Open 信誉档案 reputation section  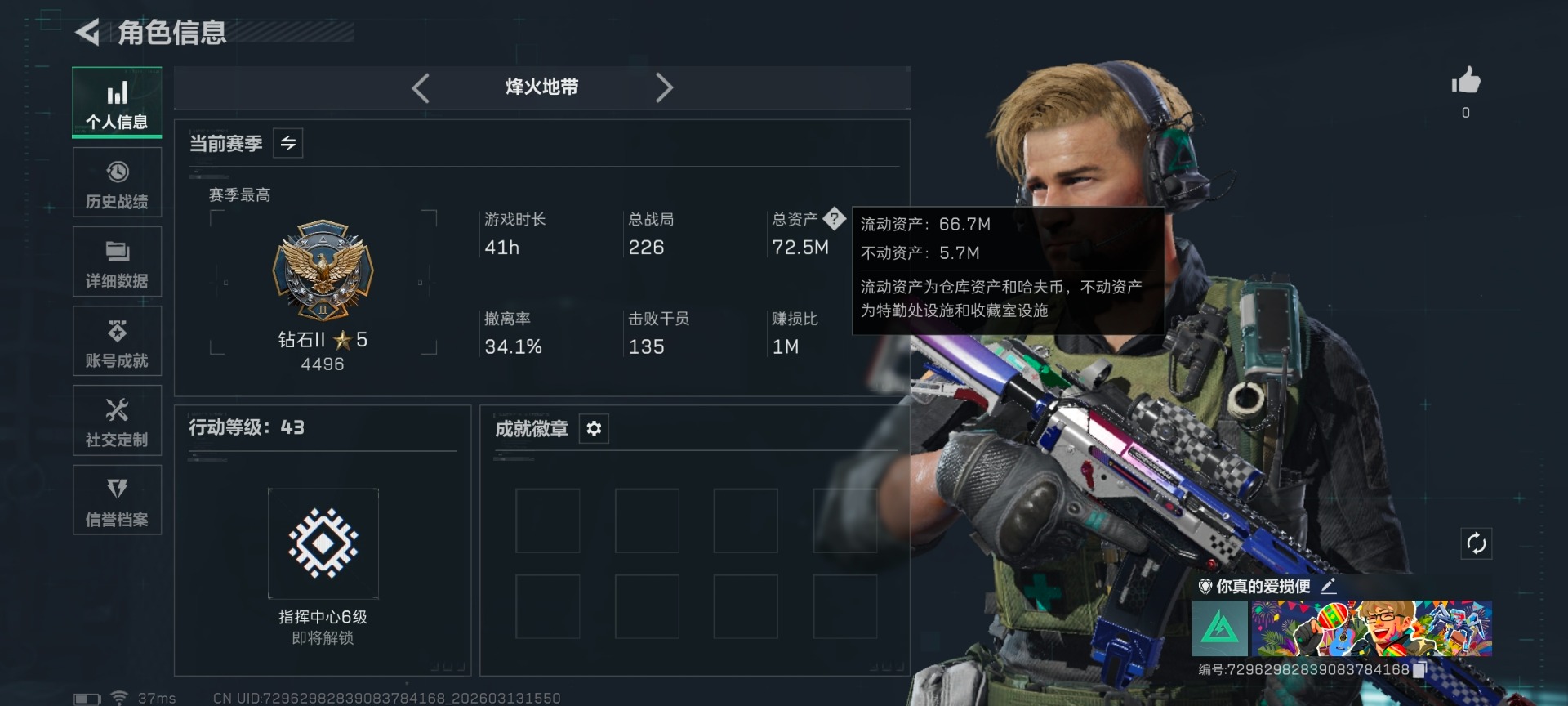click(117, 500)
